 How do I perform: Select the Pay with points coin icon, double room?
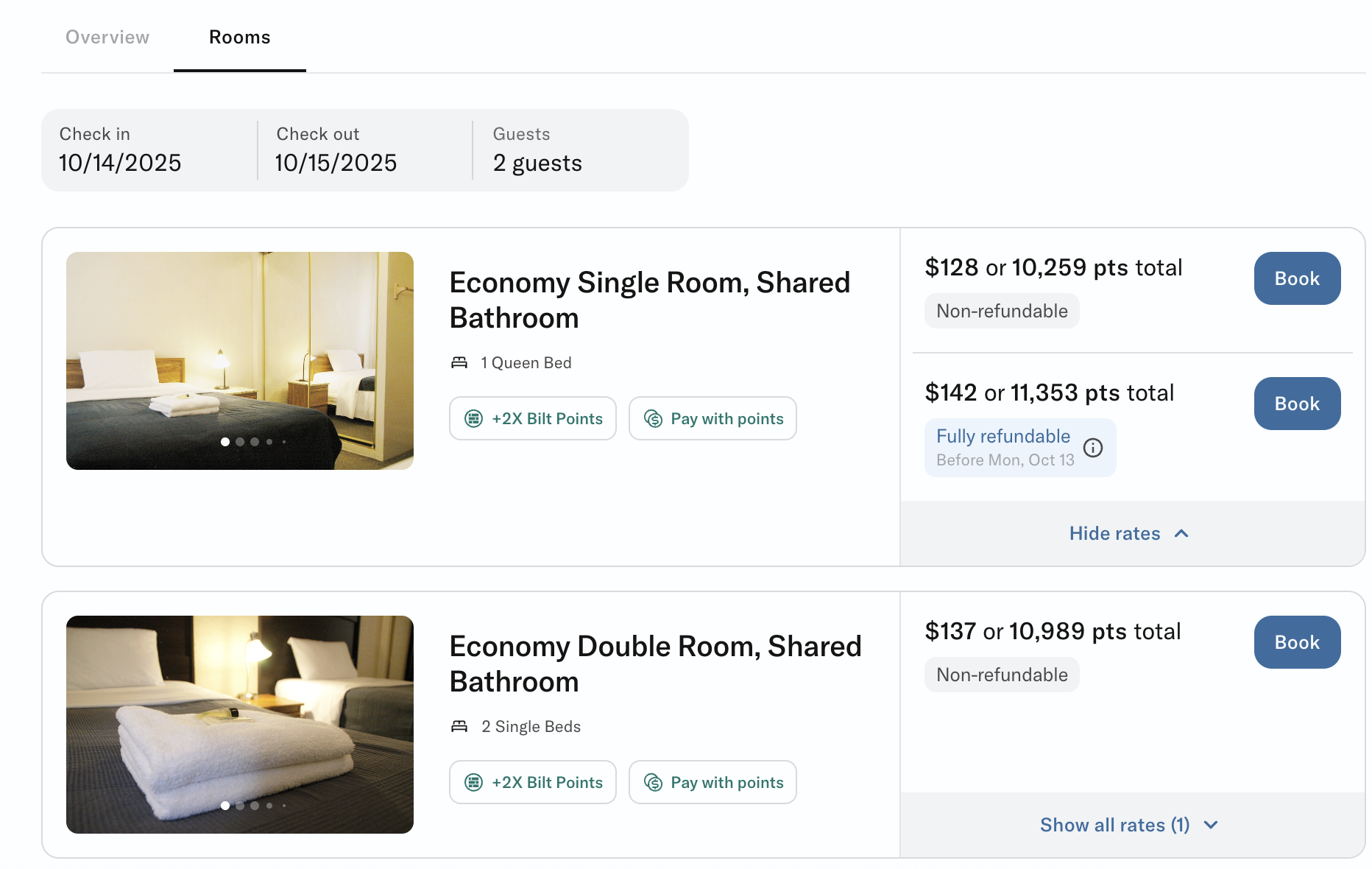[x=654, y=782]
